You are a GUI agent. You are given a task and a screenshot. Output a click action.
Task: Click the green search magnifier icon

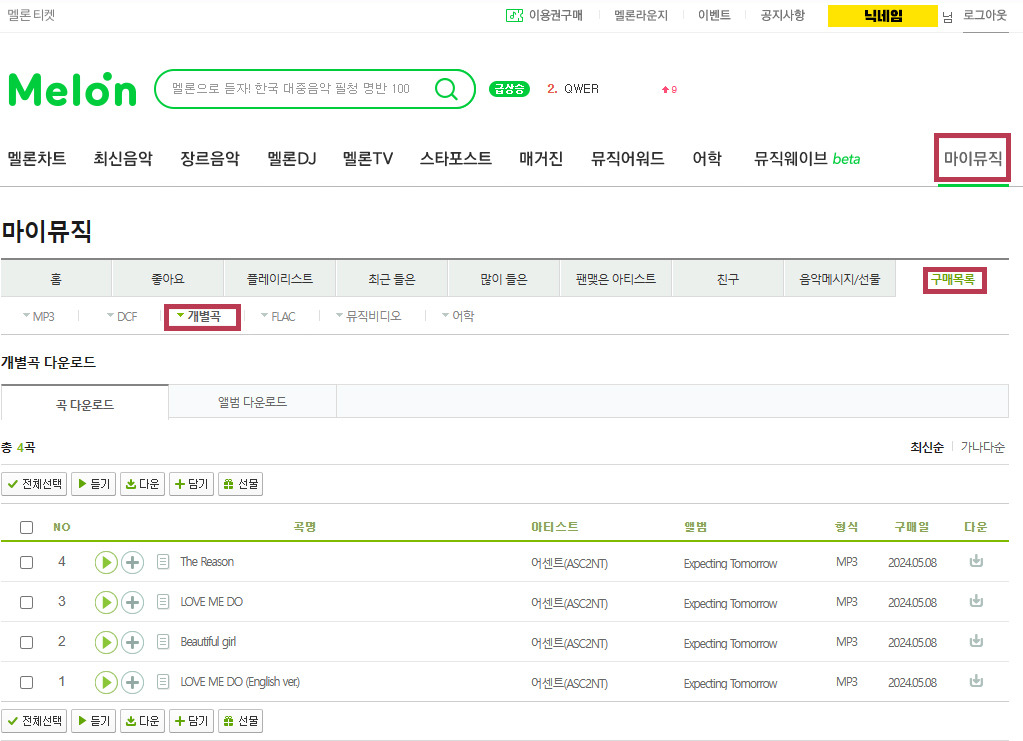click(446, 89)
